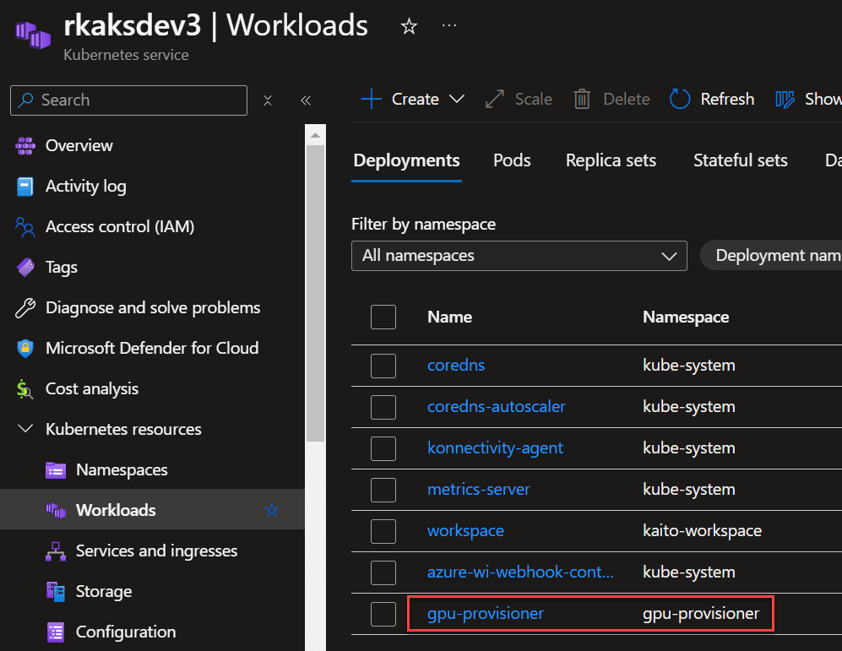The height and width of the screenshot is (651, 842).
Task: Collapse sidebar with double chevron icon
Action: click(x=306, y=100)
